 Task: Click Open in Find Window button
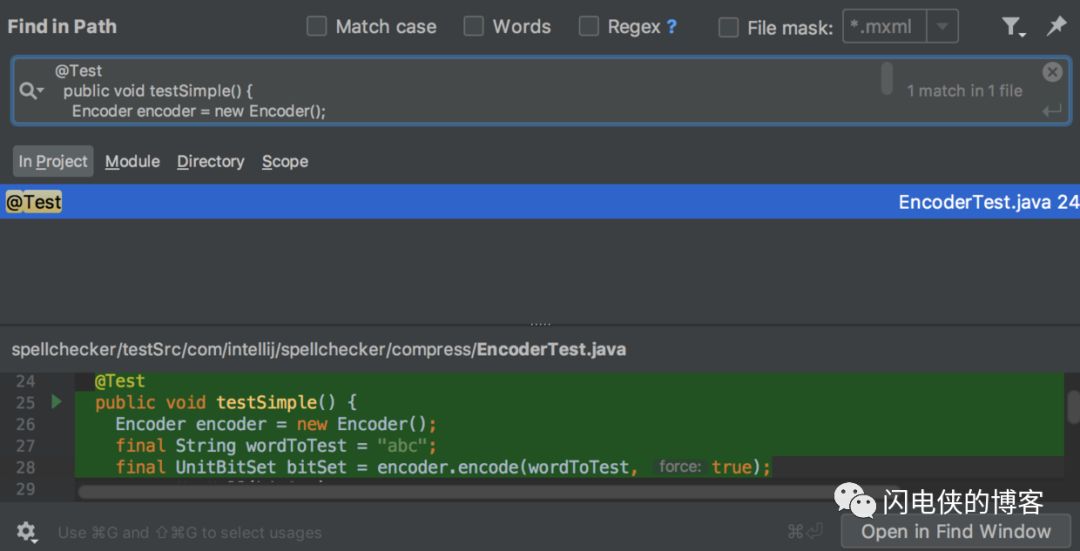click(x=956, y=531)
